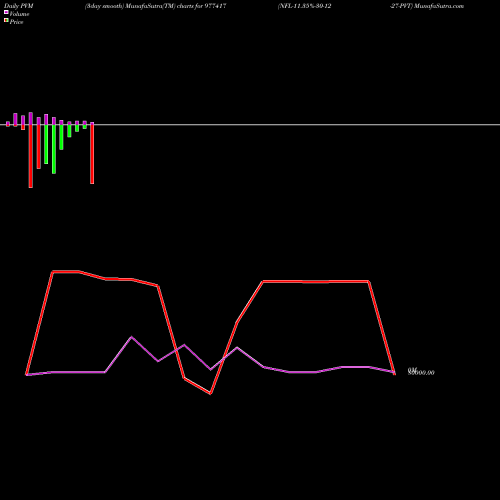500x500 pixels.
Task: Select the "Price" legend label
Action: click(x=16, y=22)
